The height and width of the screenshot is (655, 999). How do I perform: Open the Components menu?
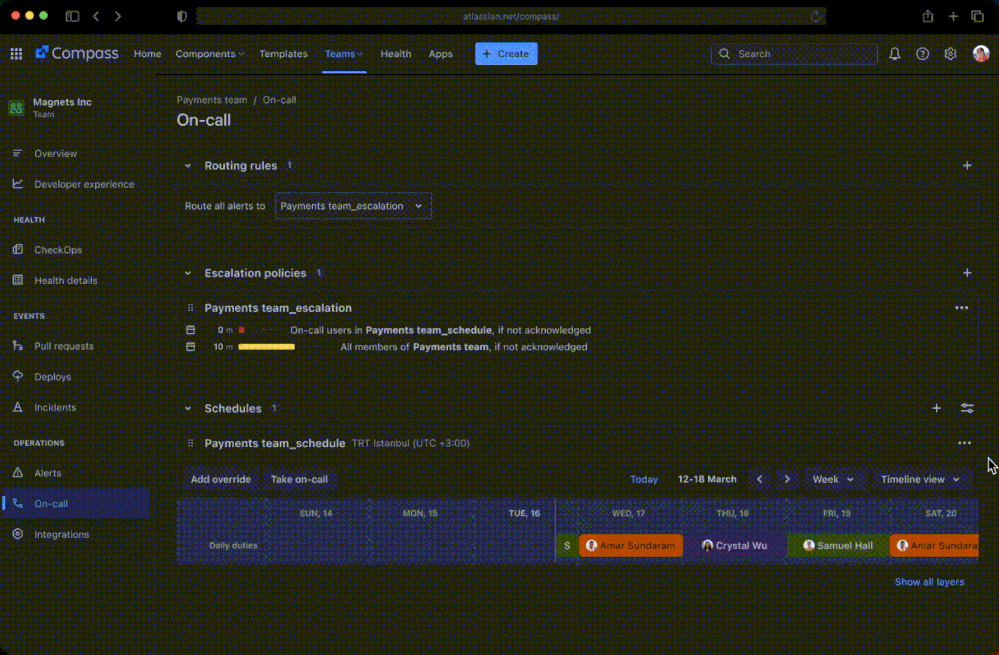210,54
